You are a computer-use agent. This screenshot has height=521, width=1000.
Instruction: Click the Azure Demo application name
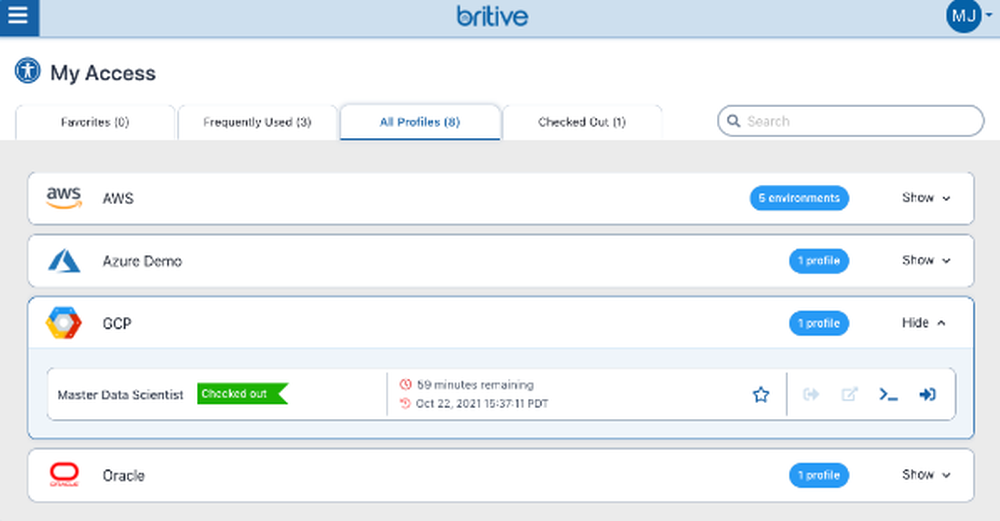click(142, 261)
